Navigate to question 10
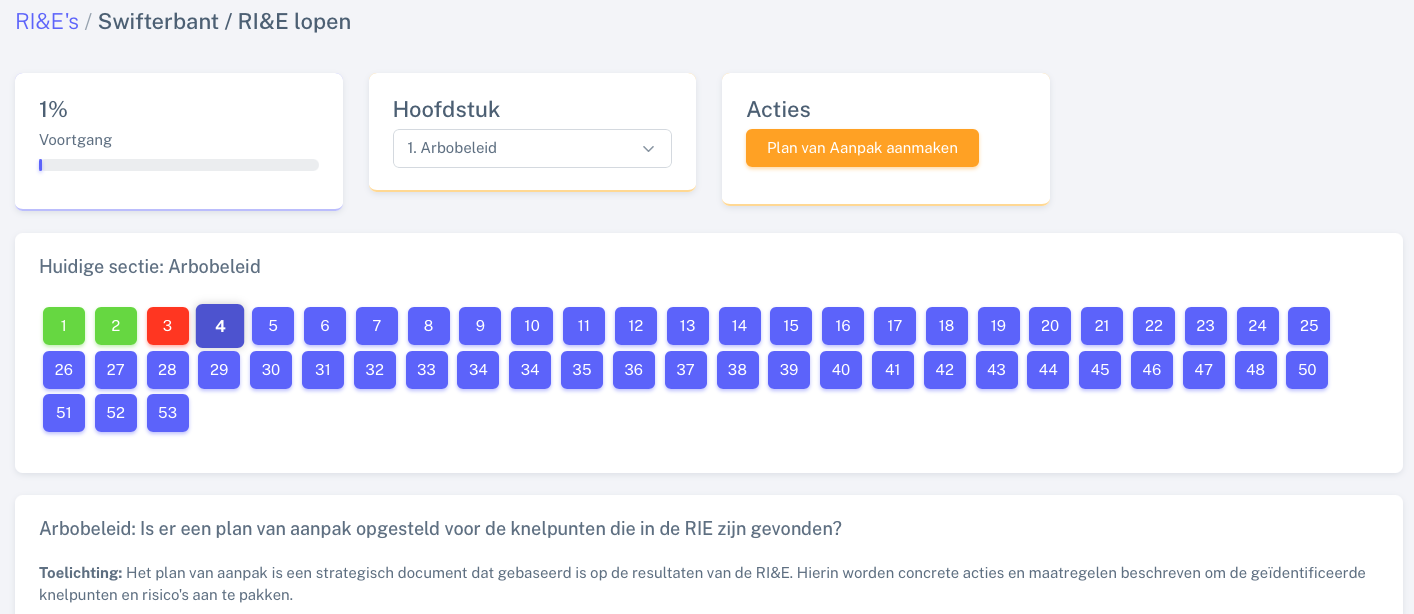This screenshot has width=1414, height=614. tap(532, 326)
